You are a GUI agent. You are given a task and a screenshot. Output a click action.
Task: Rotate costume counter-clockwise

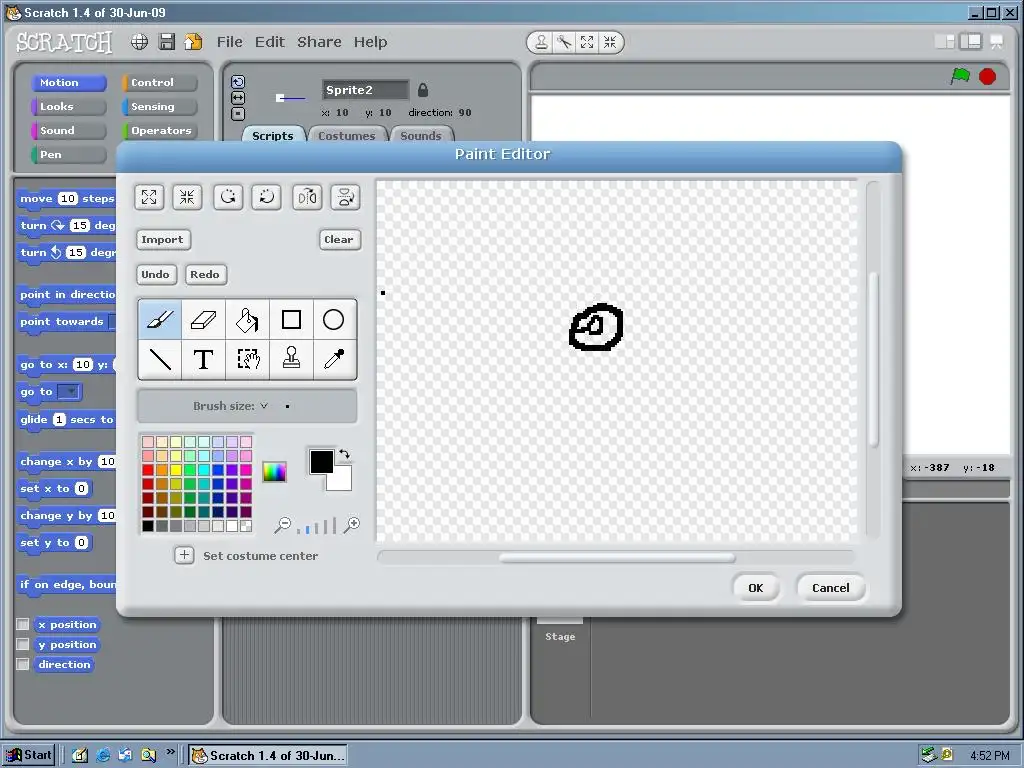[x=228, y=197]
